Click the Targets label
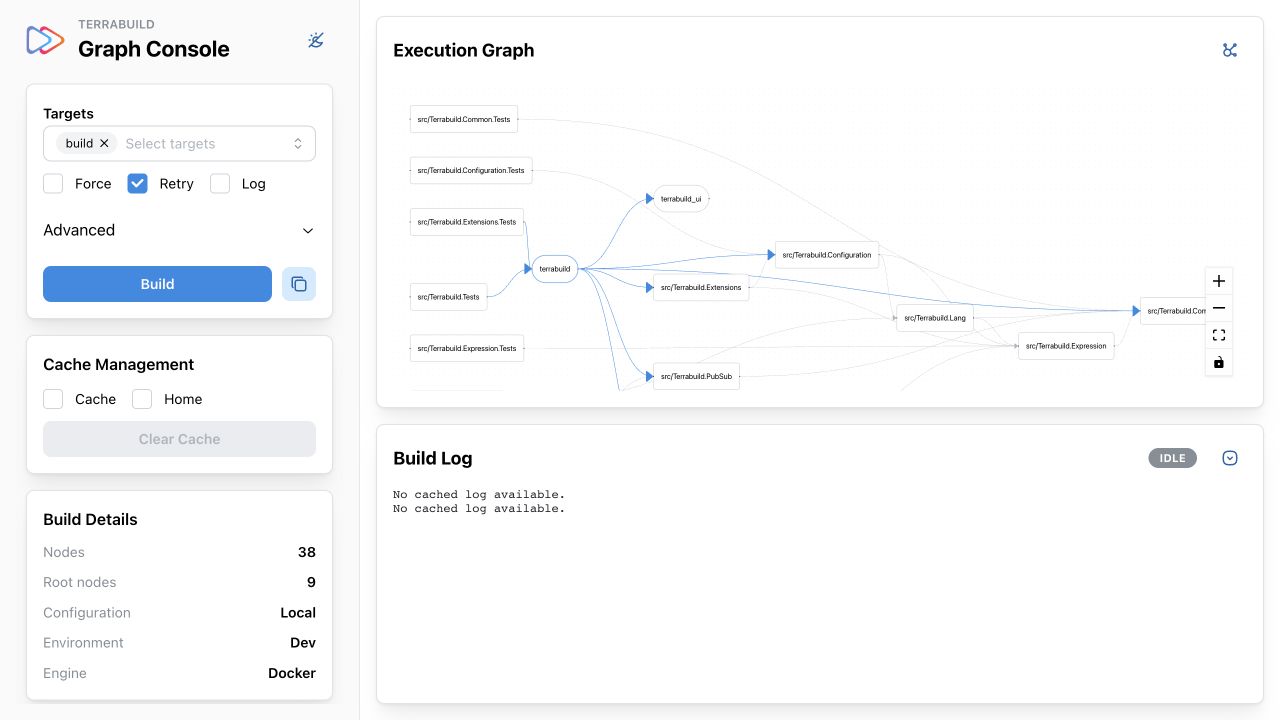The height and width of the screenshot is (720, 1280). coord(68,114)
